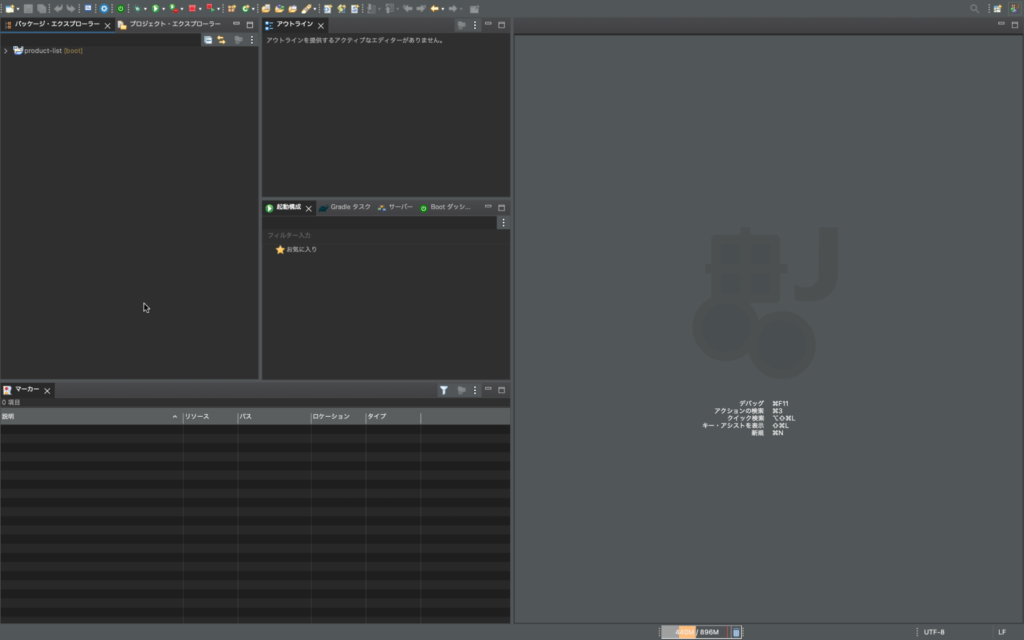Run garbage collector via trash icon
The height and width of the screenshot is (640, 1024).
(x=737, y=632)
